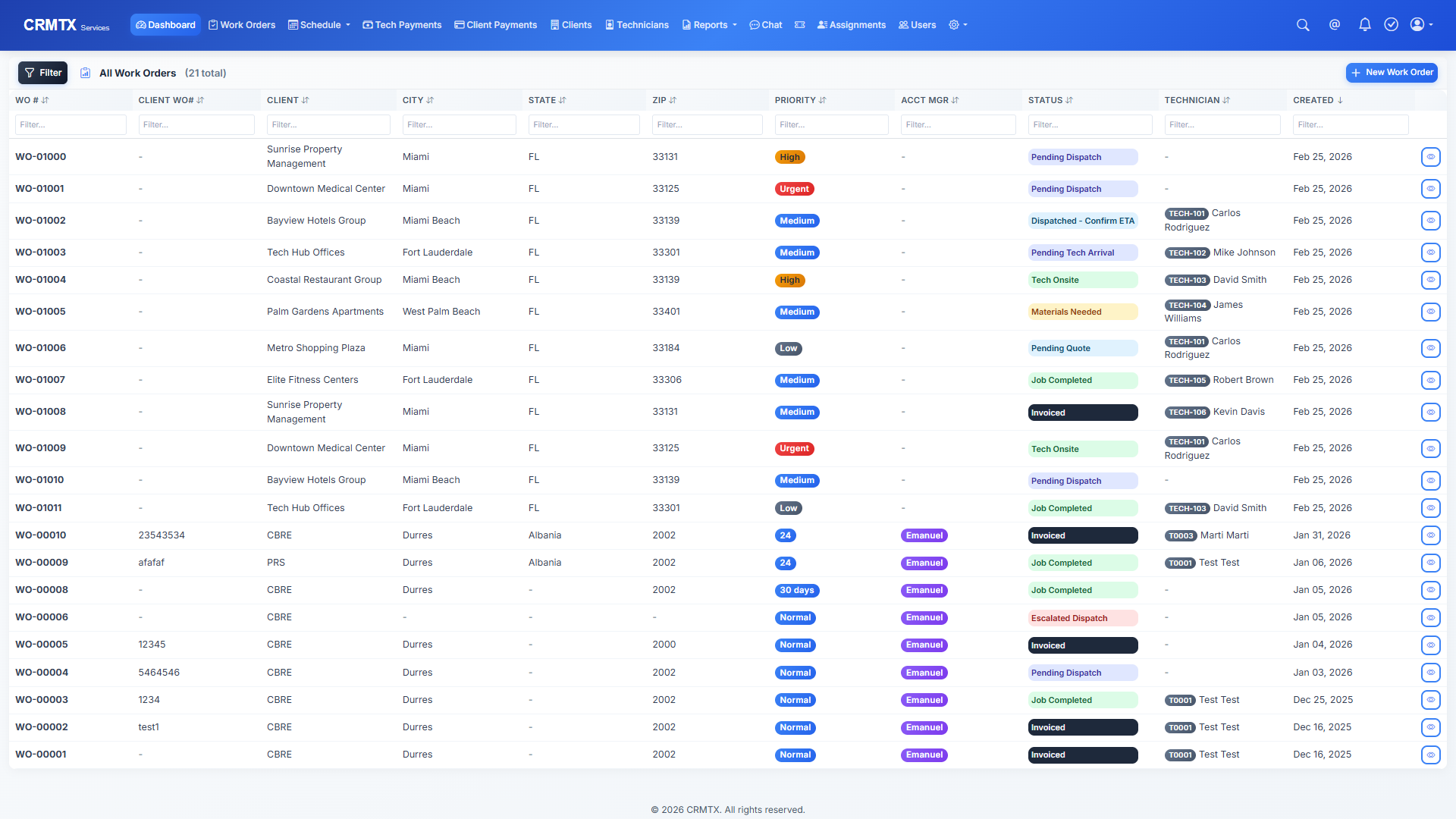This screenshot has width=1456, height=819.
Task: Click the @ mentions icon
Action: point(1335,25)
